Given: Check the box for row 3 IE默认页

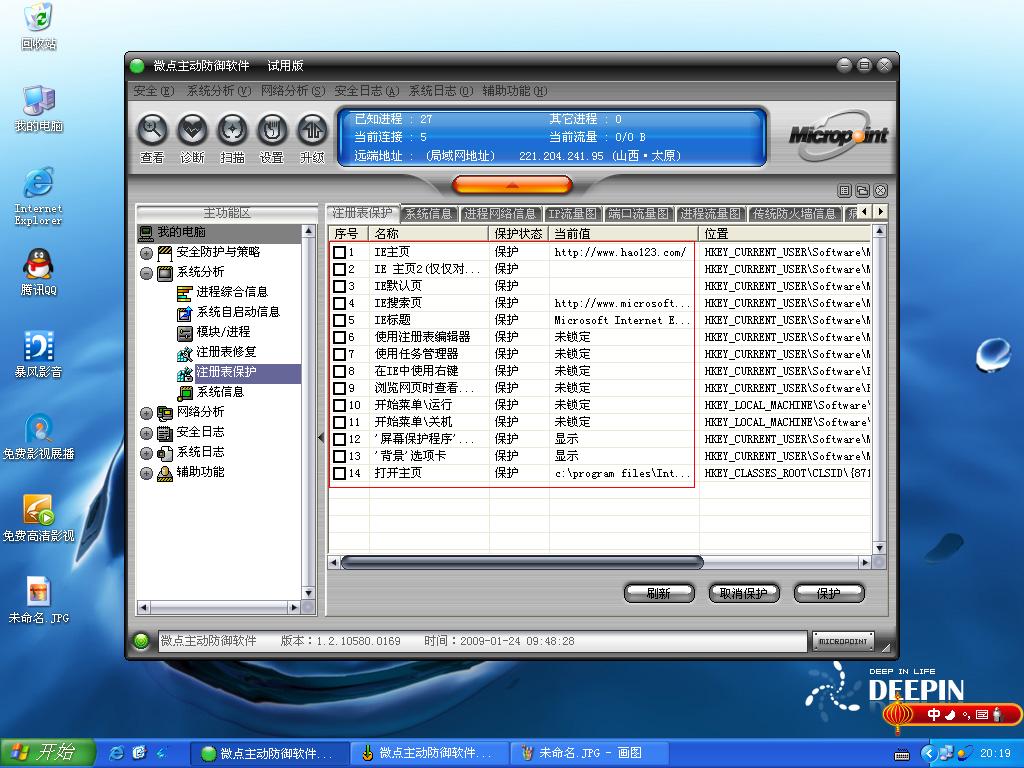Looking at the screenshot, I should (340, 286).
